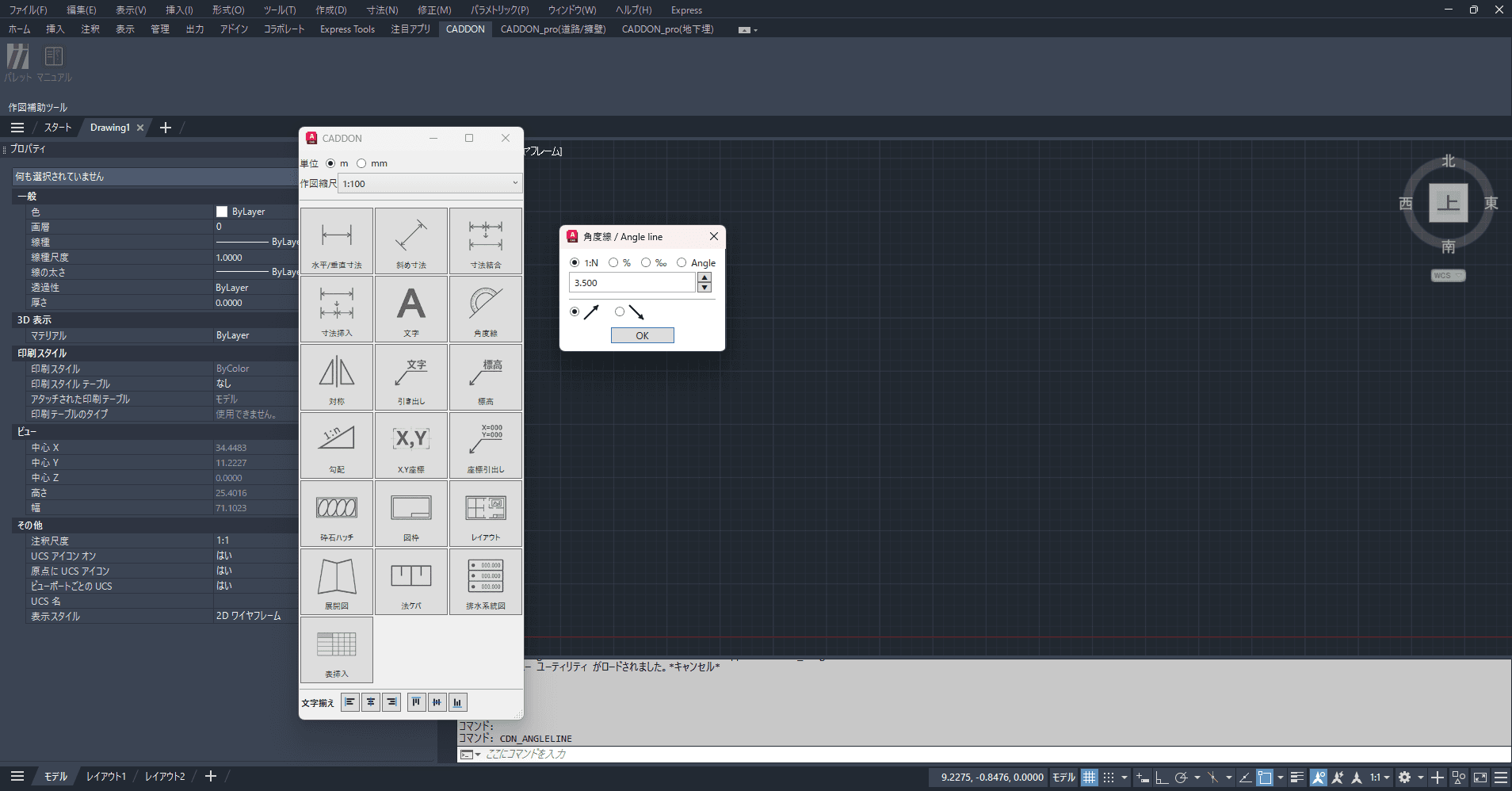The image size is (1512, 791).
Task: Click the XY座標 coordinate tool
Action: pos(411,445)
